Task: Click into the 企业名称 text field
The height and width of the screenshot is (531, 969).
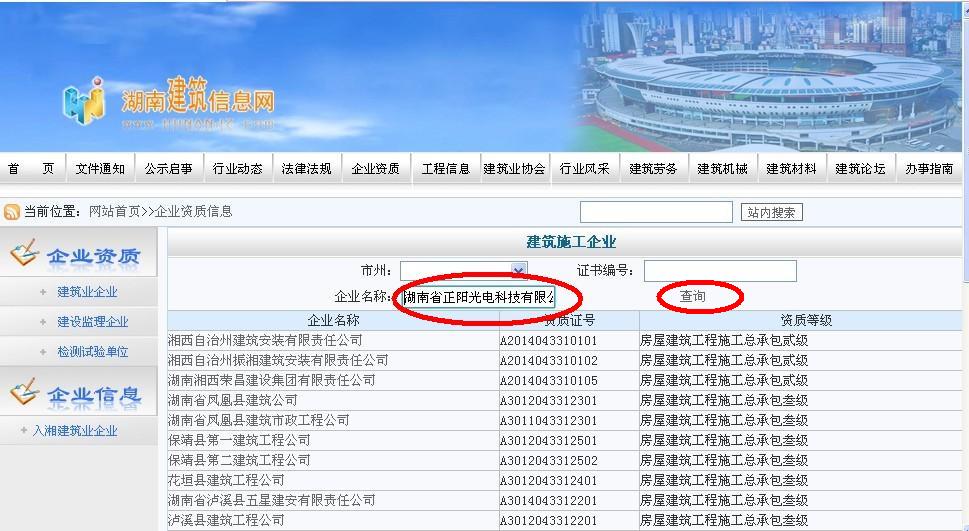Action: coord(477,297)
